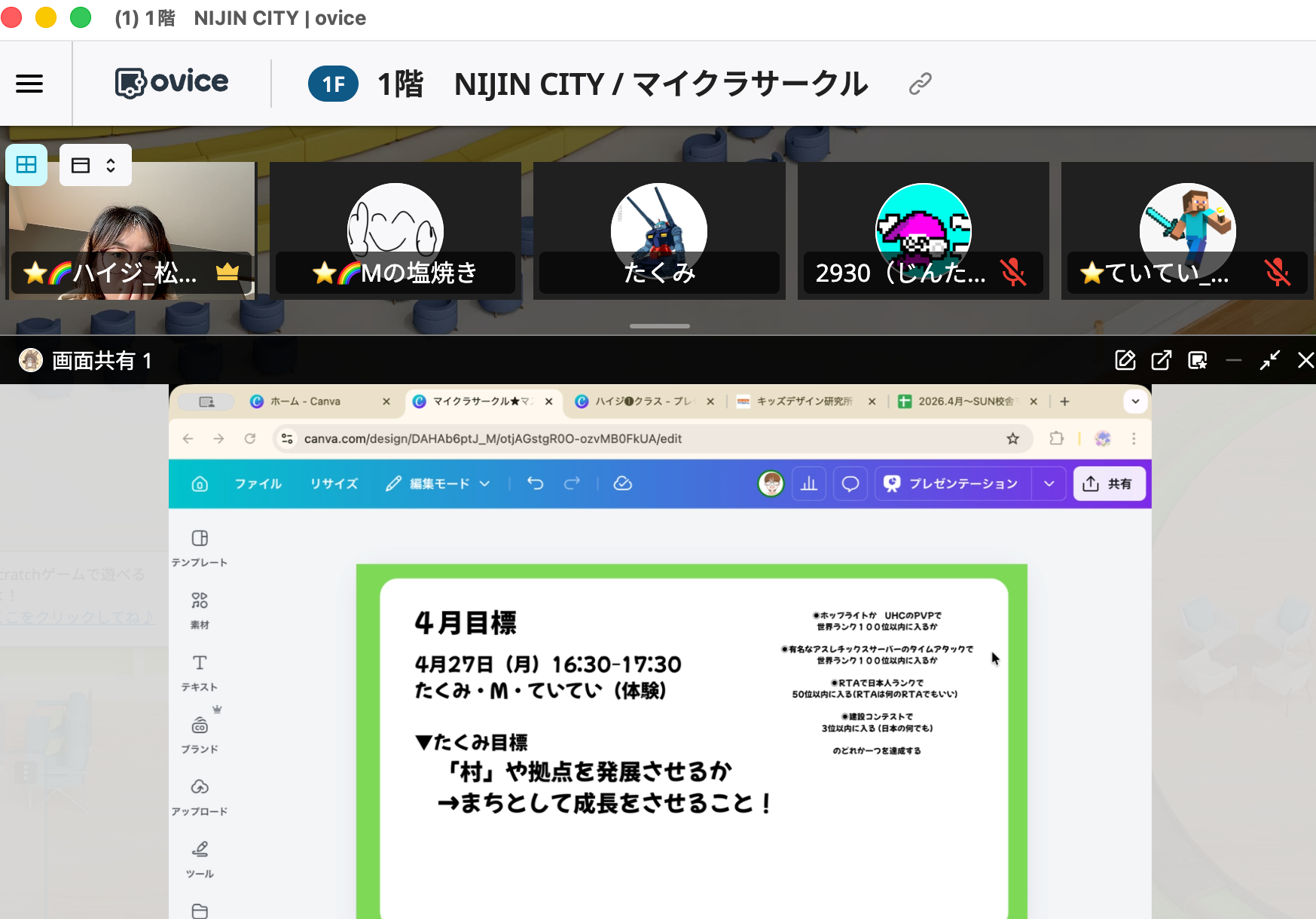Open the Canva comments icon
Viewport: 1316px width, 919px height.
pos(850,484)
